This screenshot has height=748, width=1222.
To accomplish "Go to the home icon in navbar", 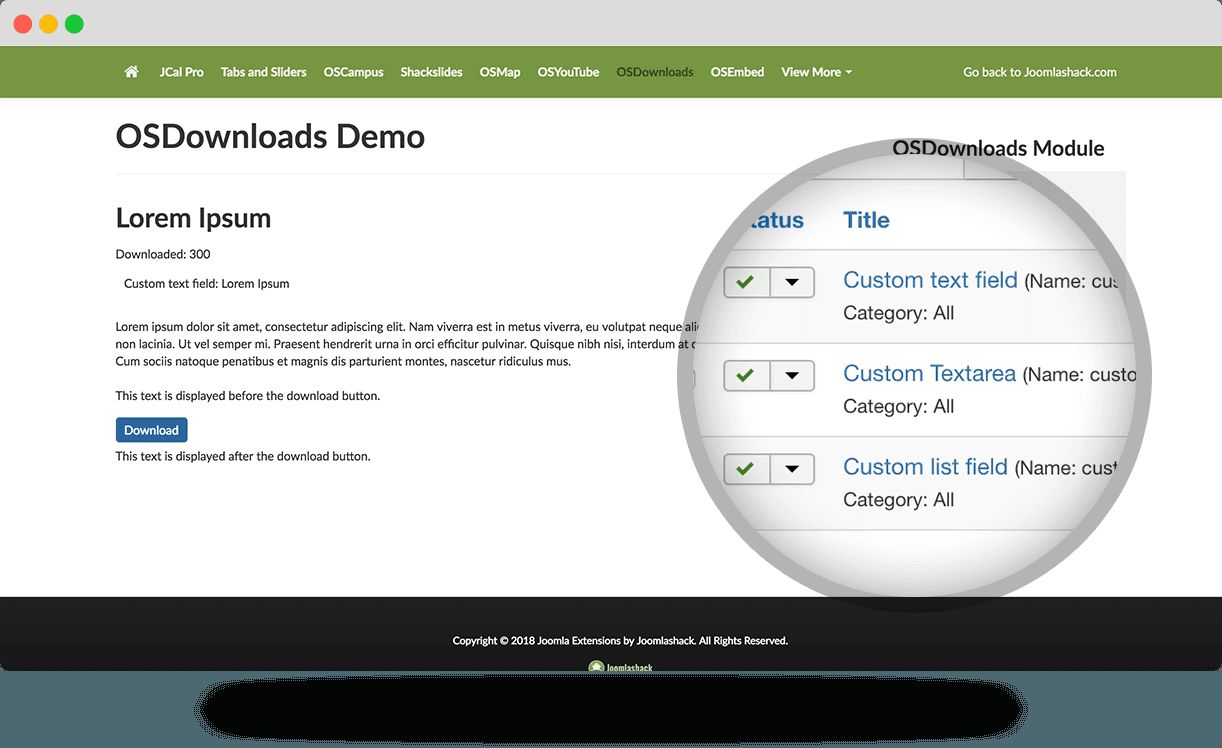I will (x=131, y=72).
